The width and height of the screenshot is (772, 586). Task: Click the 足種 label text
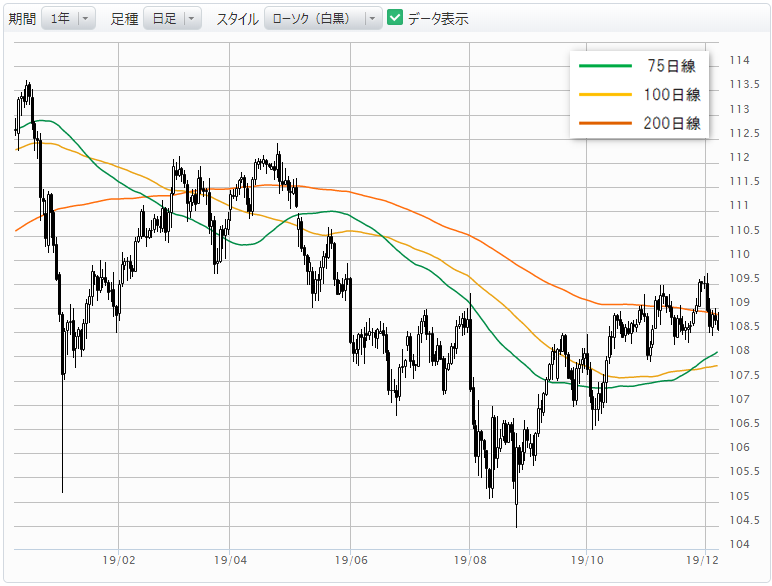(x=125, y=19)
